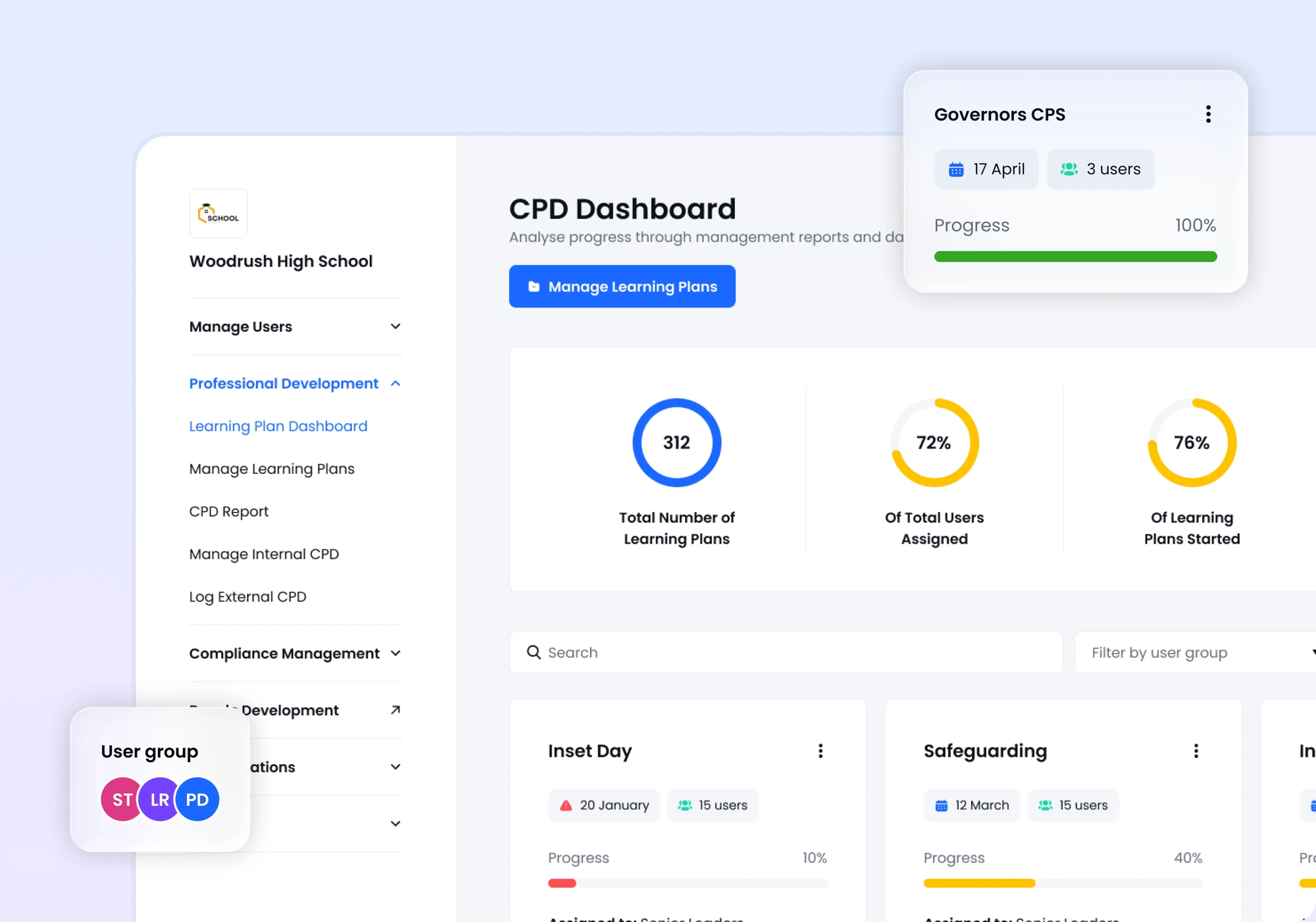Click the external link arrow beside People Development
The width and height of the screenshot is (1316, 922).
394,710
